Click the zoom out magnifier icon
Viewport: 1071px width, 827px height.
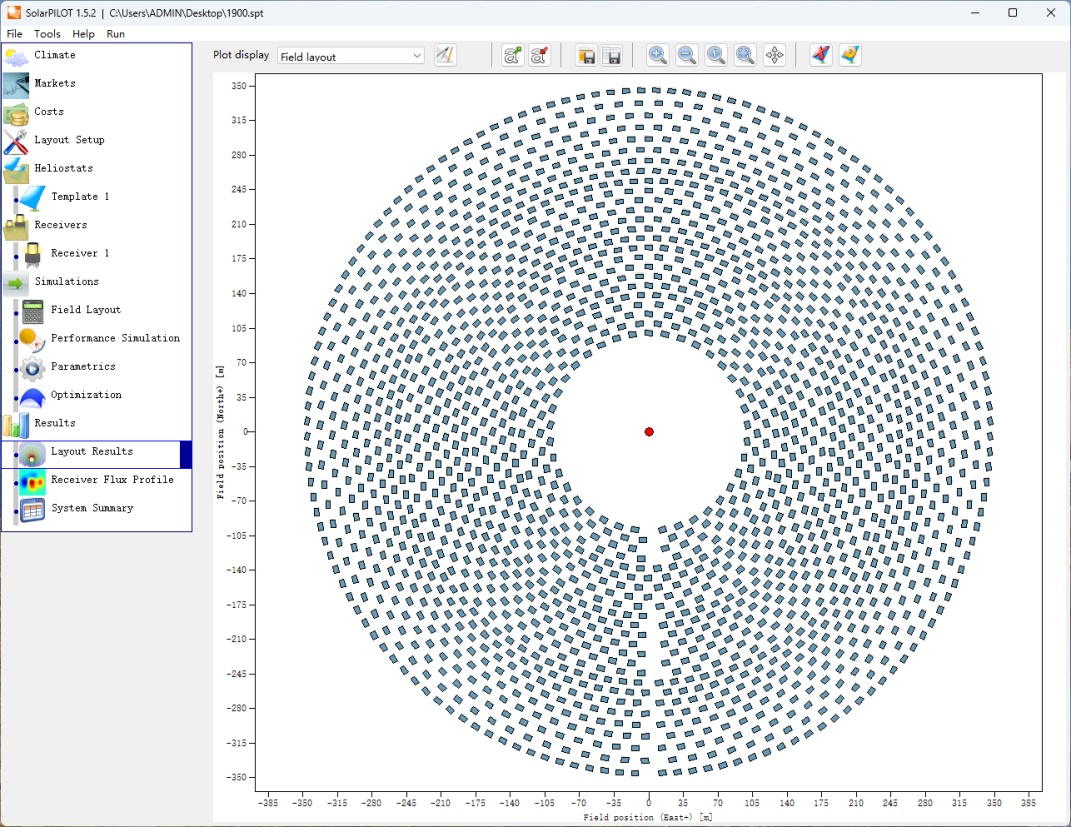pyautogui.click(x=687, y=55)
